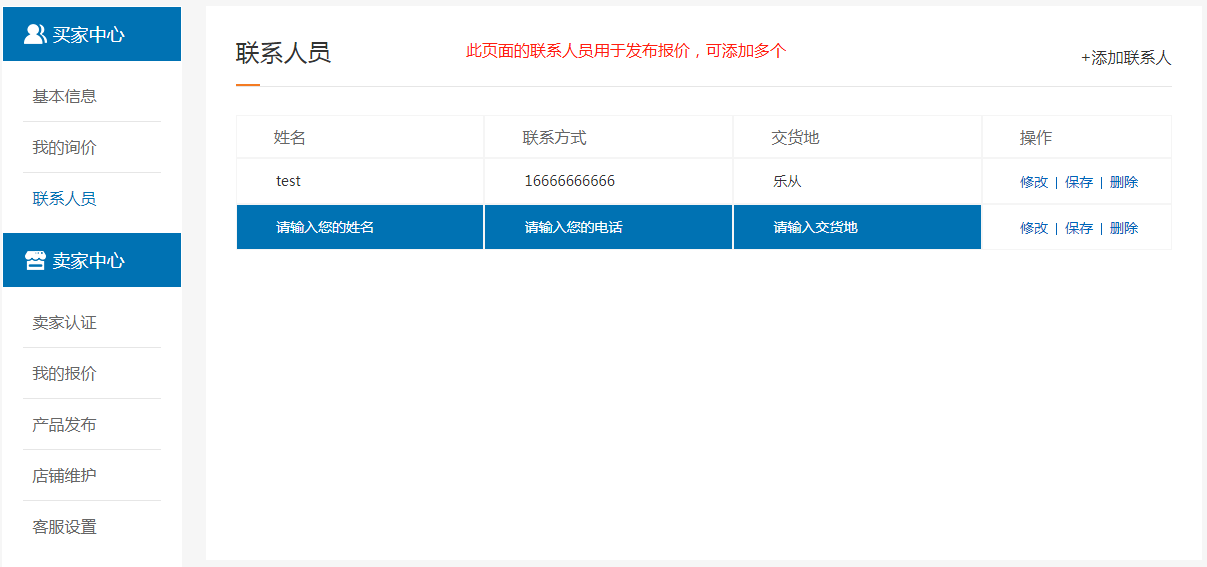
Task: Delete the test contact via 删除
Action: tap(1124, 182)
